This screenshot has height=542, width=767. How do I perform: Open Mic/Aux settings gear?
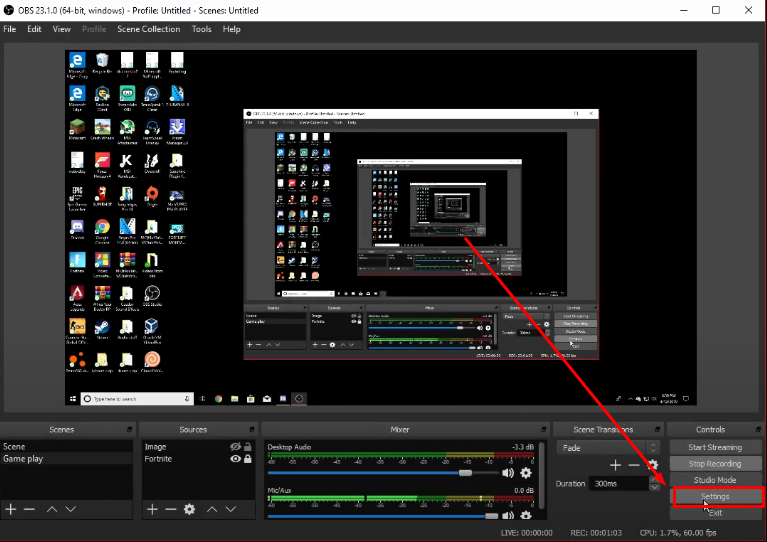coord(526,515)
